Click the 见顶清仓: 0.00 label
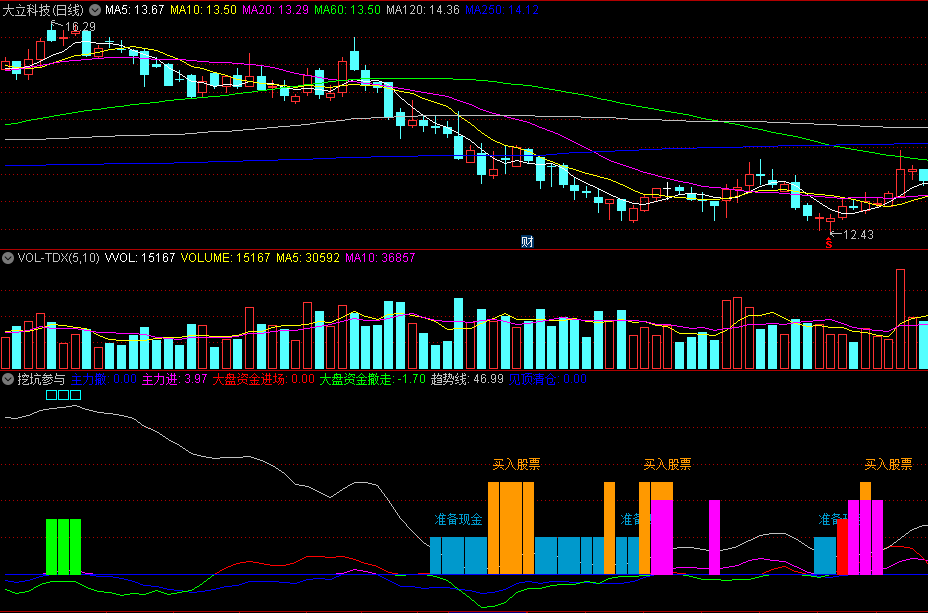The height and width of the screenshot is (613, 928). [547, 379]
